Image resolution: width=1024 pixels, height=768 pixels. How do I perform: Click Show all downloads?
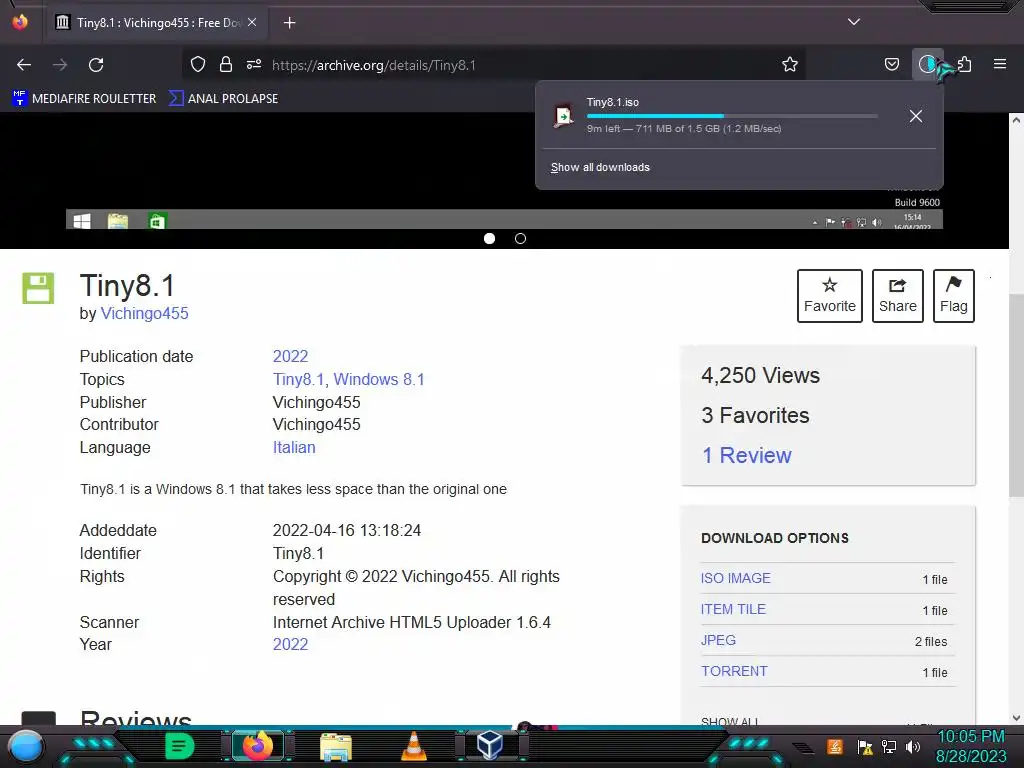pyautogui.click(x=600, y=167)
